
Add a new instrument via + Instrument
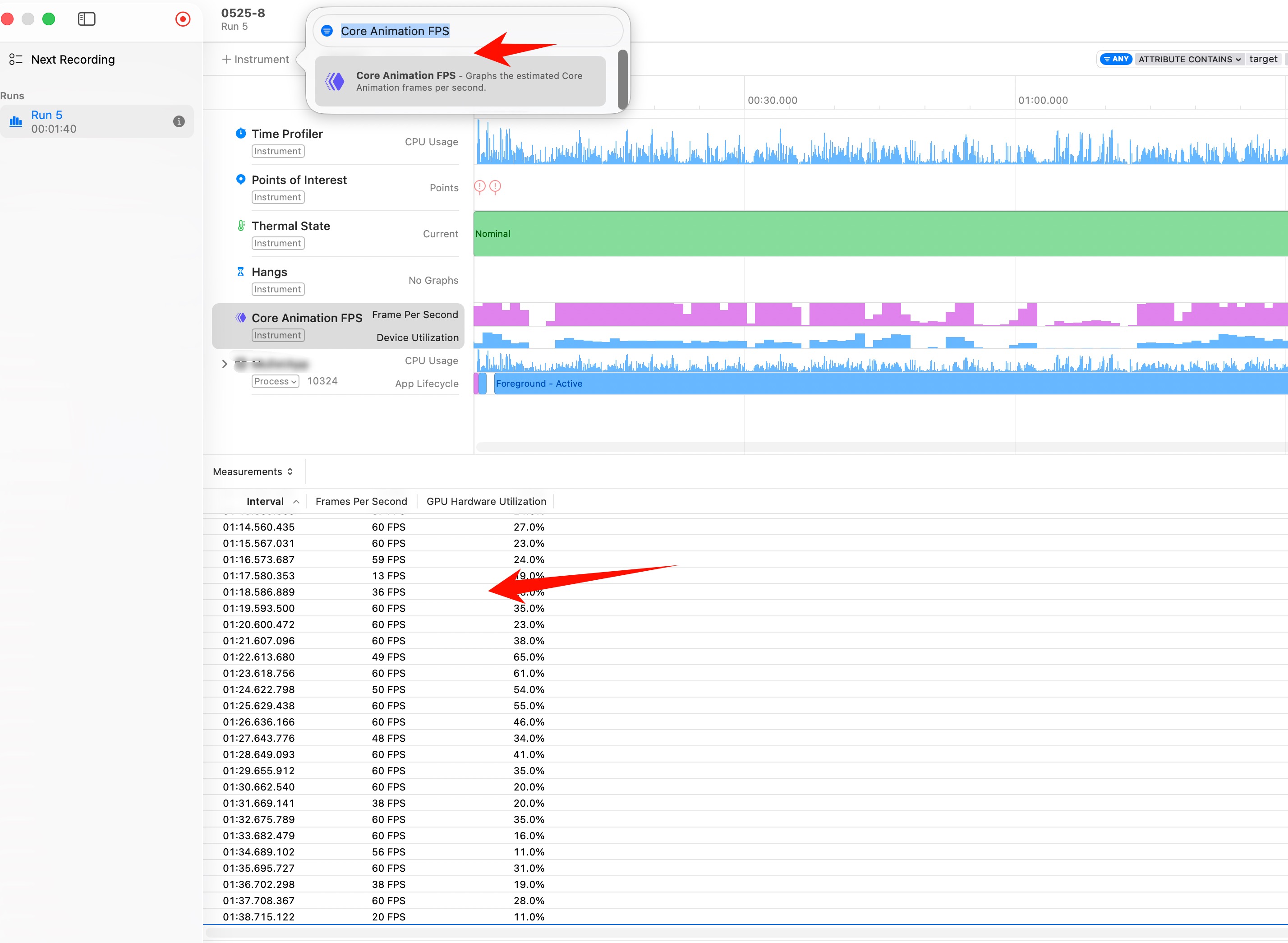(255, 60)
